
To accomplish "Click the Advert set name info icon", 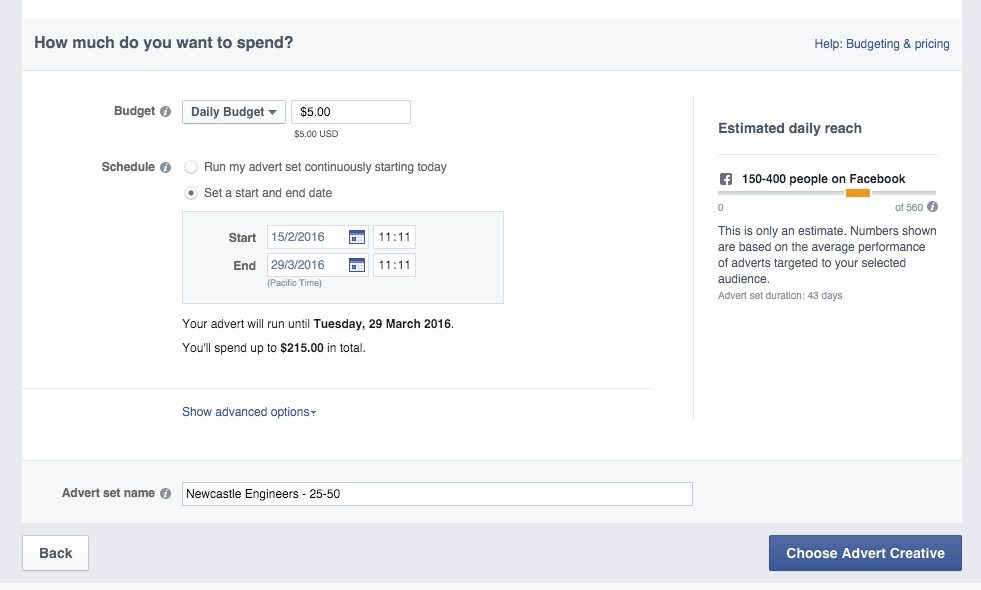I will pos(166,493).
